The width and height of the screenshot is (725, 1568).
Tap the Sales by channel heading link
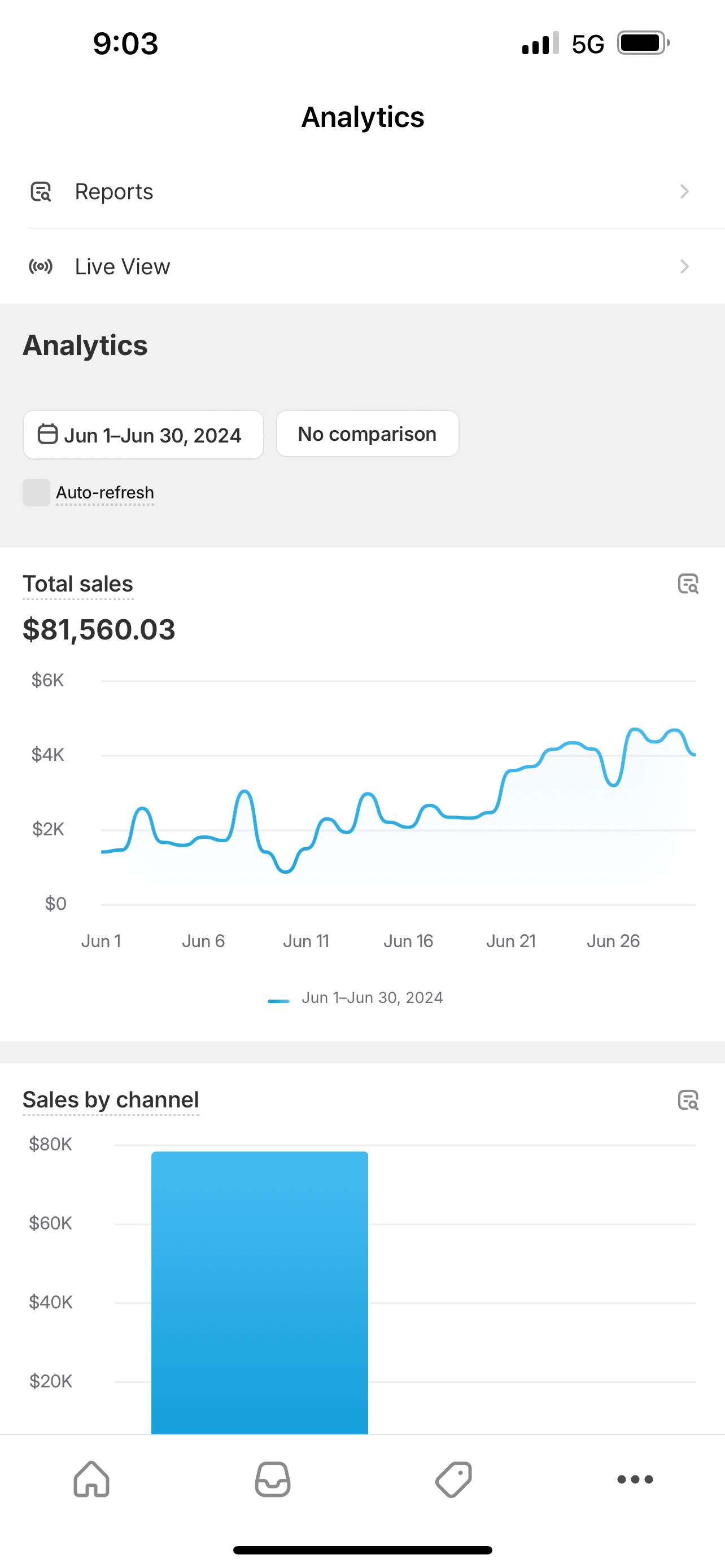pyautogui.click(x=111, y=1100)
